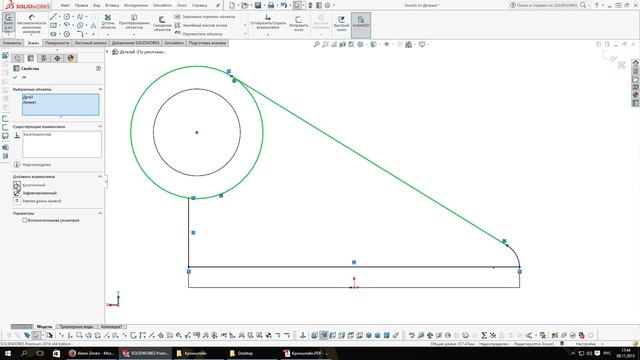The width and height of the screenshot is (640, 360).
Task: Click the Offset Entities tool
Action: pyautogui.click(x=162, y=24)
